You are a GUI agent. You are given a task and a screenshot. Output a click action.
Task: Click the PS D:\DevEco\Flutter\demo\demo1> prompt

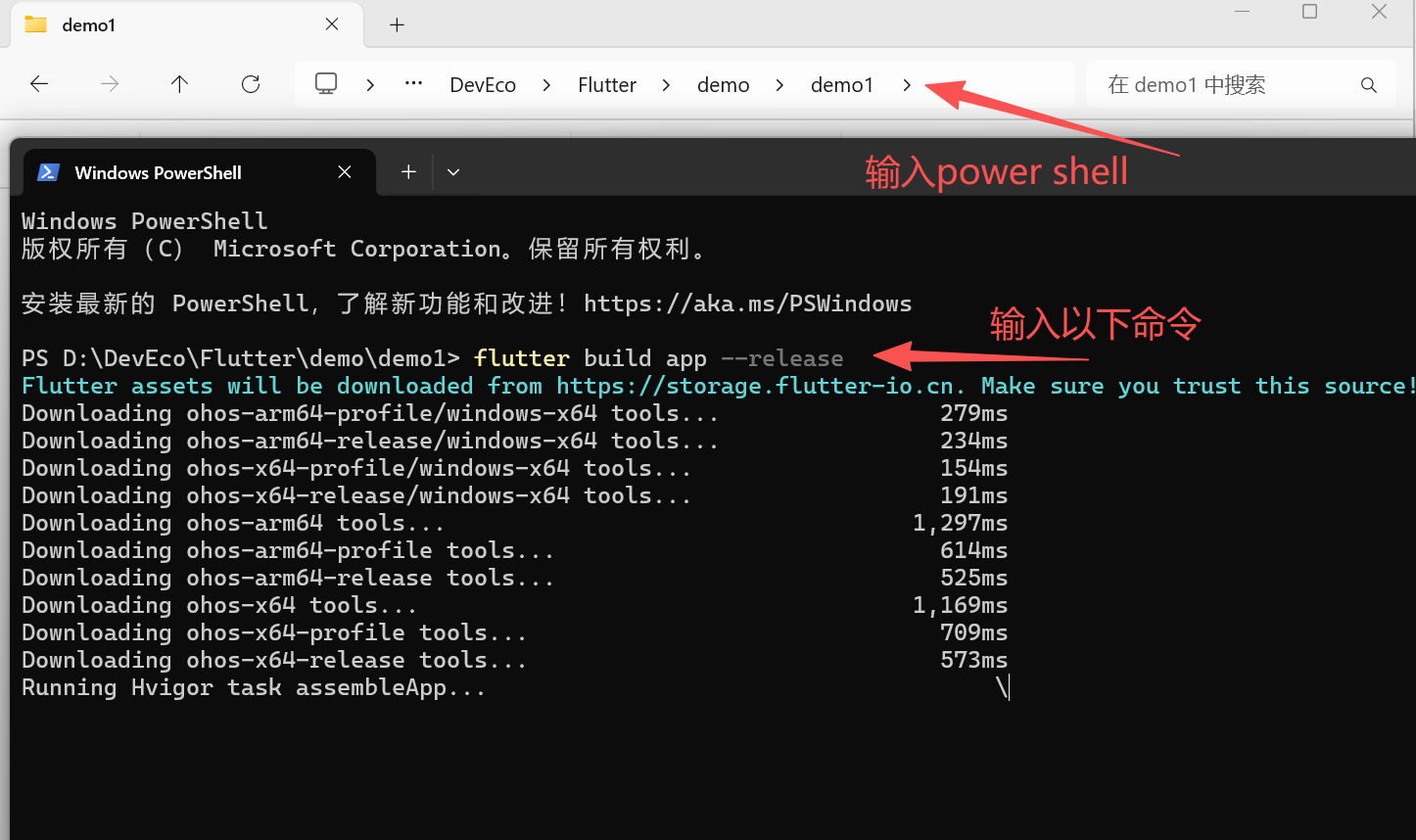tap(241, 358)
